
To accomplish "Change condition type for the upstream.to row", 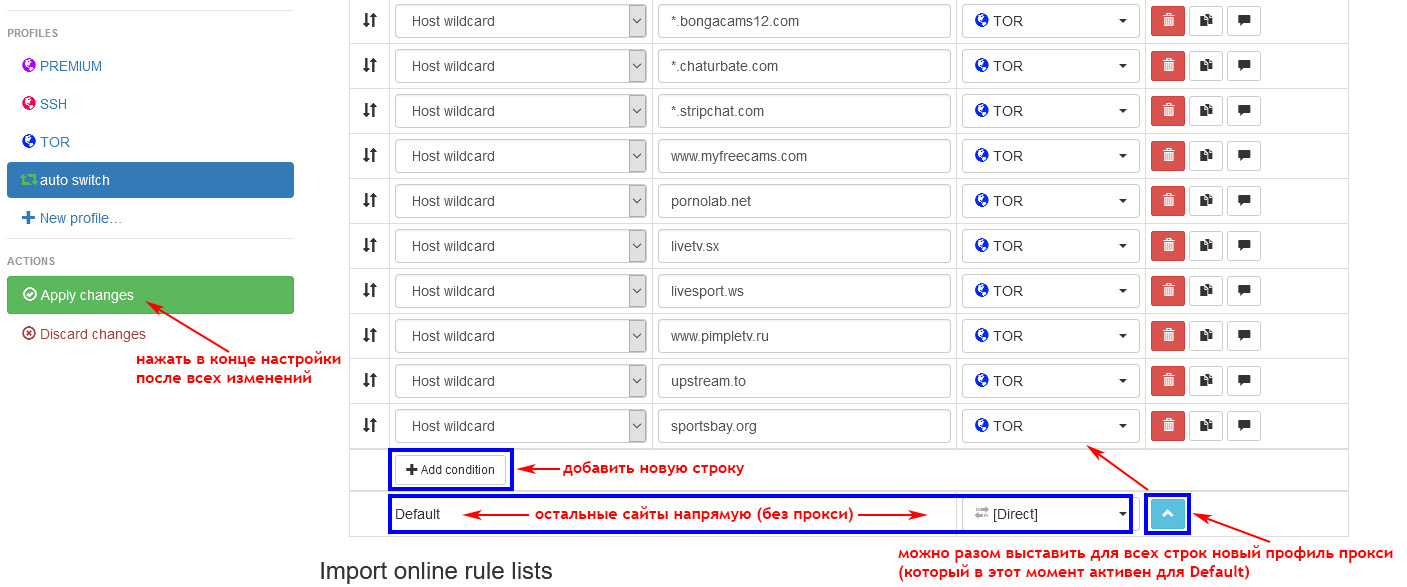I will 520,381.
